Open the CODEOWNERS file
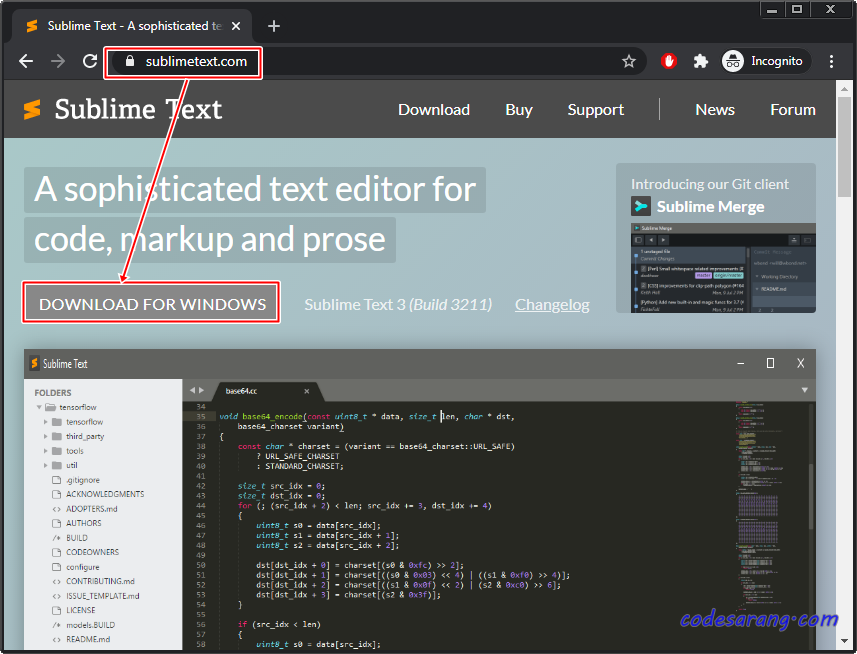 click(x=92, y=552)
